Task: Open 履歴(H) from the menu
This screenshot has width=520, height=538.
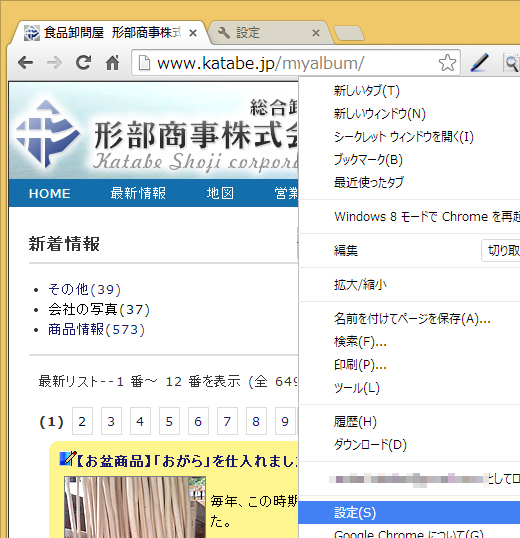Action: click(x=409, y=422)
